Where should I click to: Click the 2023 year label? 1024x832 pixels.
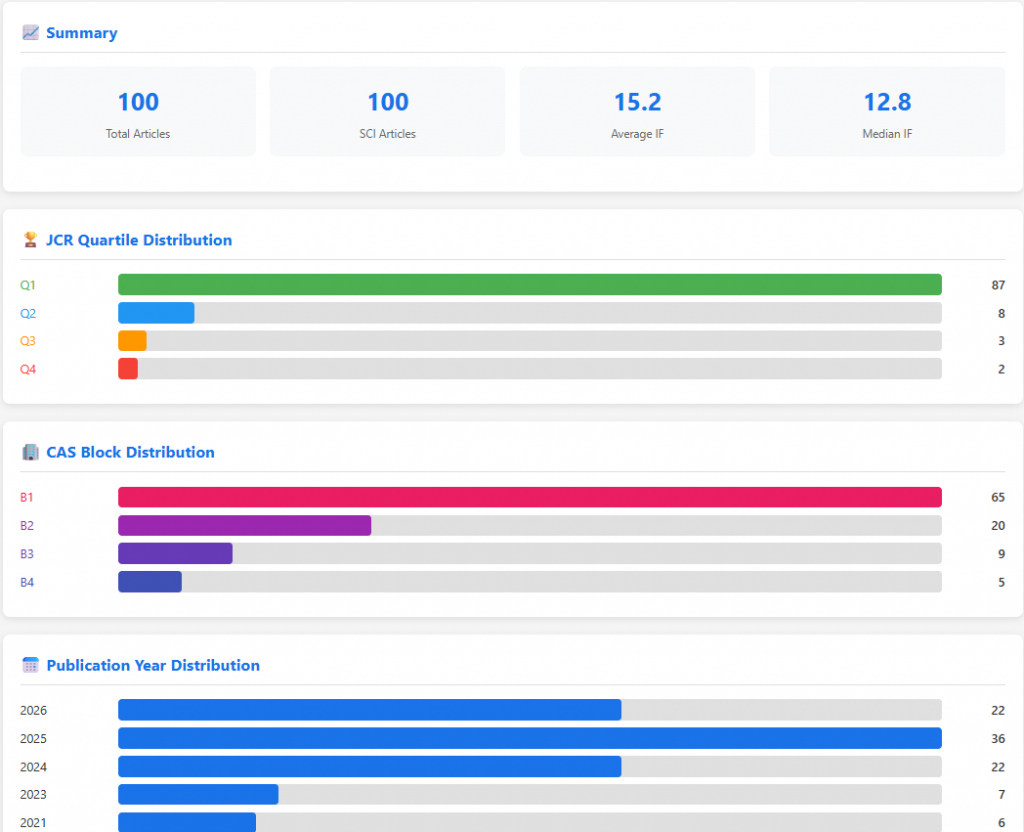pos(33,795)
